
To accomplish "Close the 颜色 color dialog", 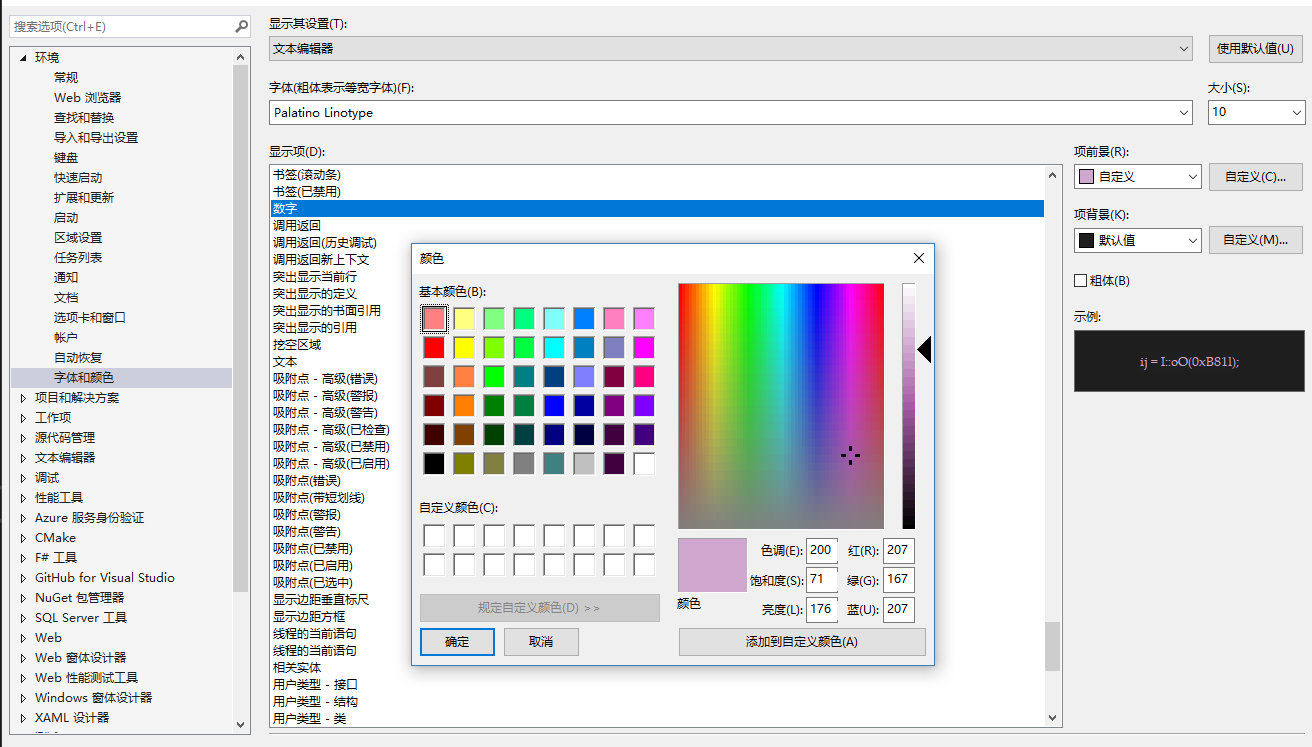I will [918, 258].
